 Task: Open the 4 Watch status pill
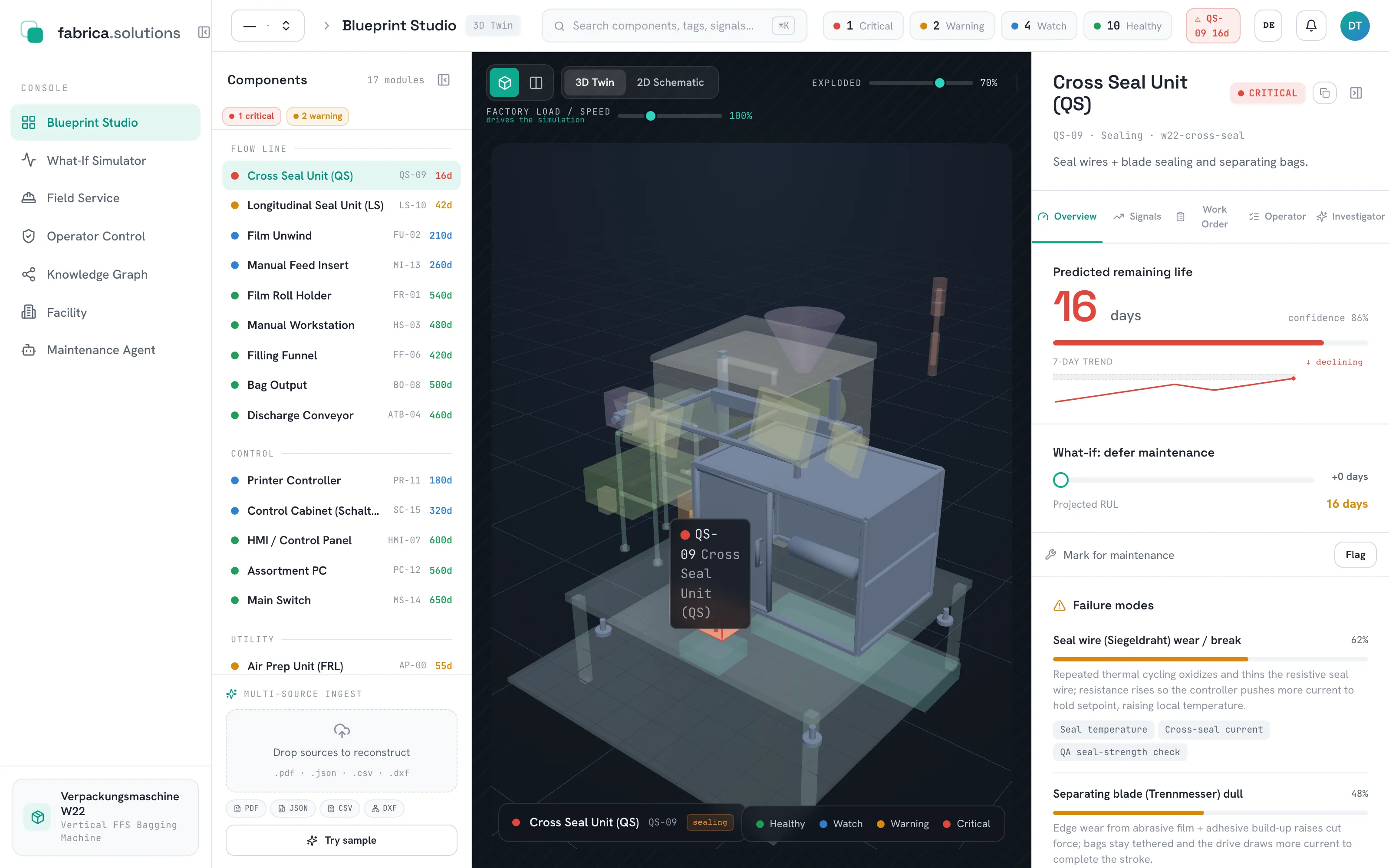[x=1039, y=26]
